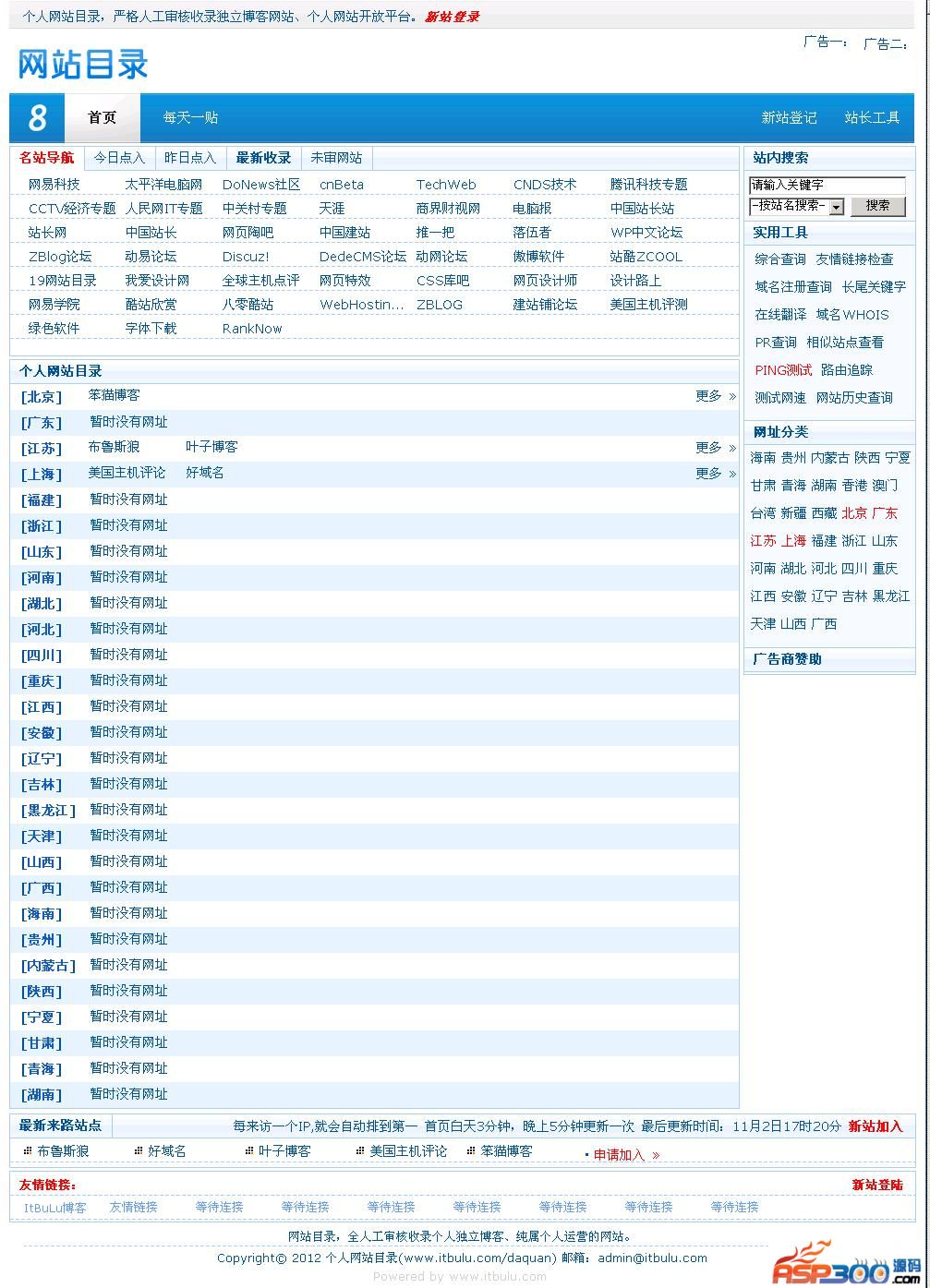Open the RankNow link
Viewport: 930px width, 1288px height.
(252, 329)
